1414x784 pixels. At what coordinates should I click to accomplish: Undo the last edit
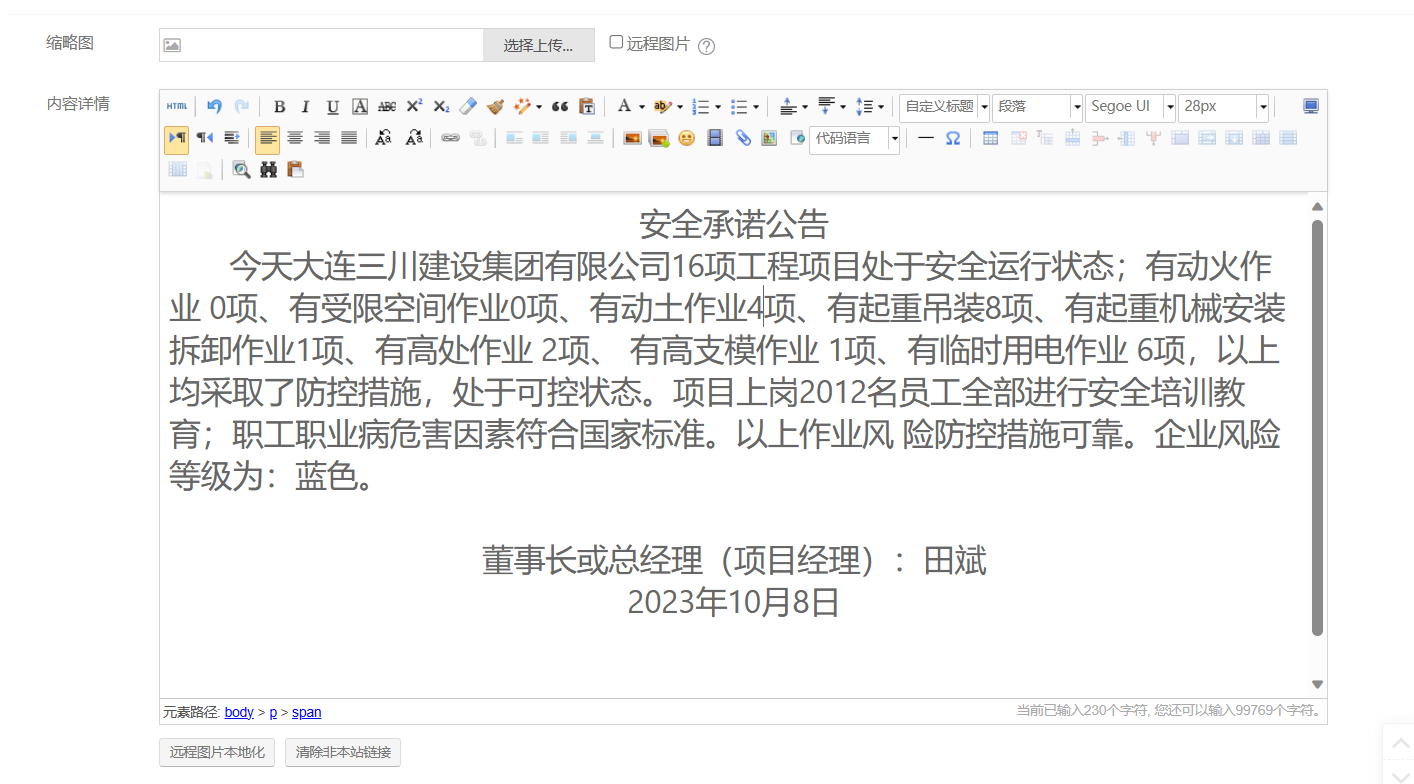pos(214,106)
